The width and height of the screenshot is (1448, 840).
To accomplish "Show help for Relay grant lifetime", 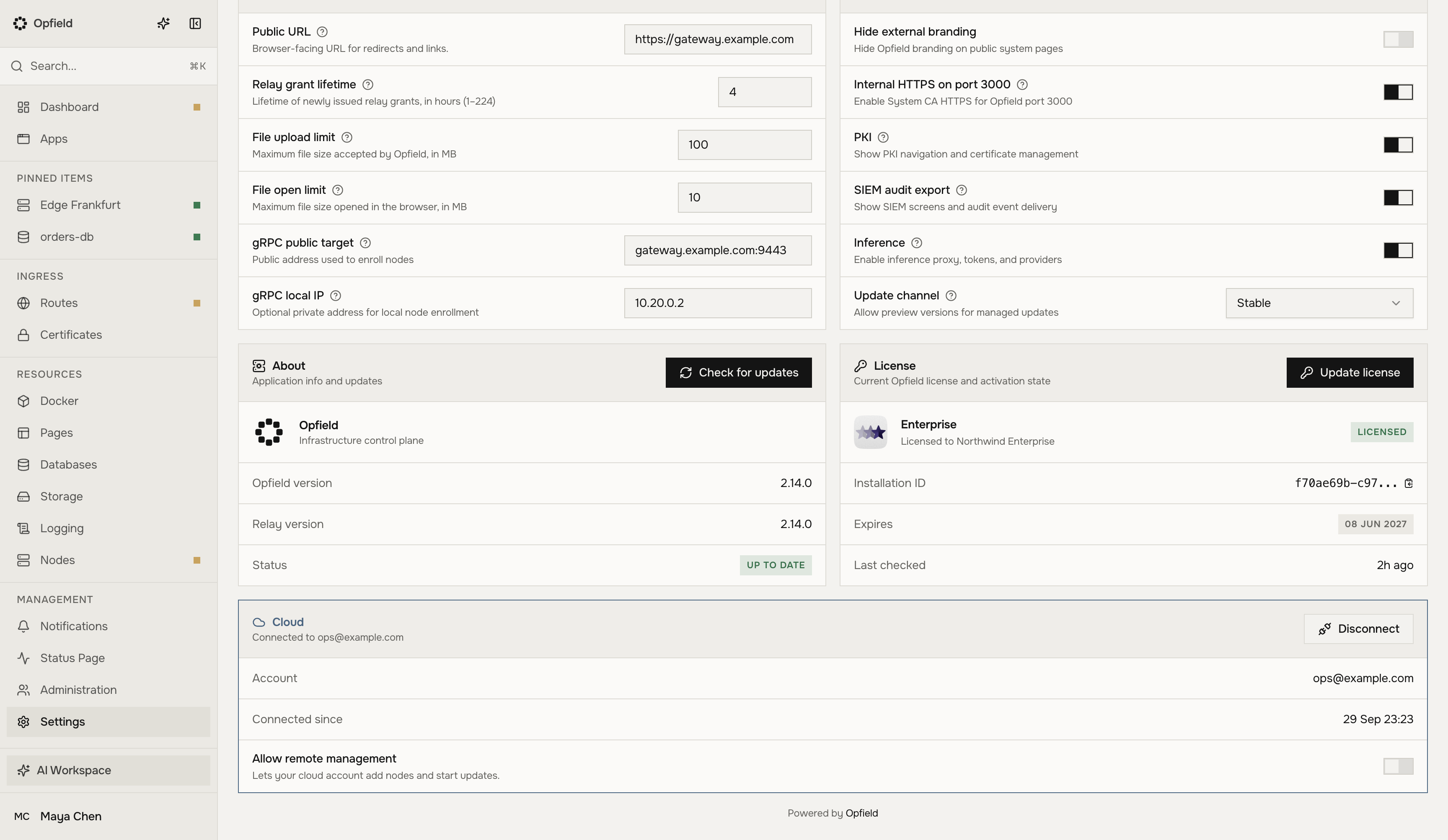I will [x=368, y=85].
